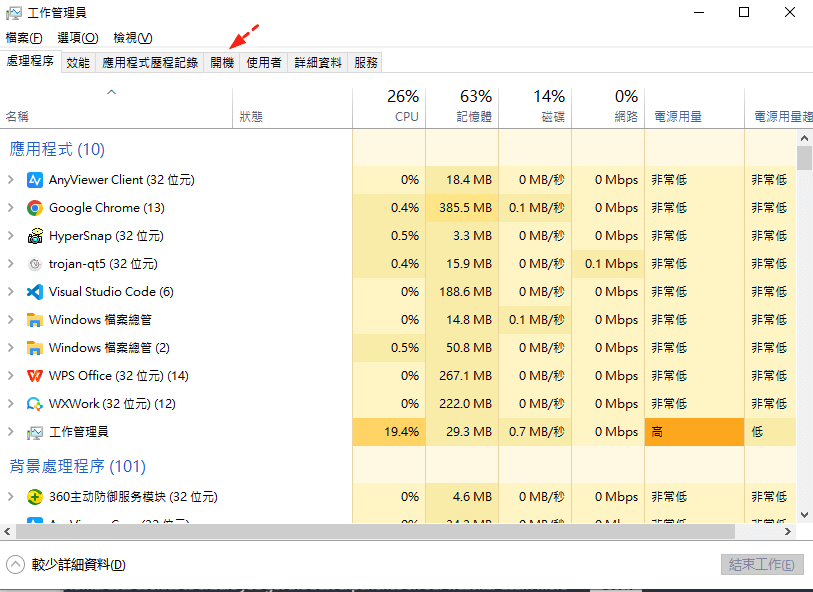The height and width of the screenshot is (592, 813).
Task: Click the trojan-qt5 process icon
Action: 35,264
